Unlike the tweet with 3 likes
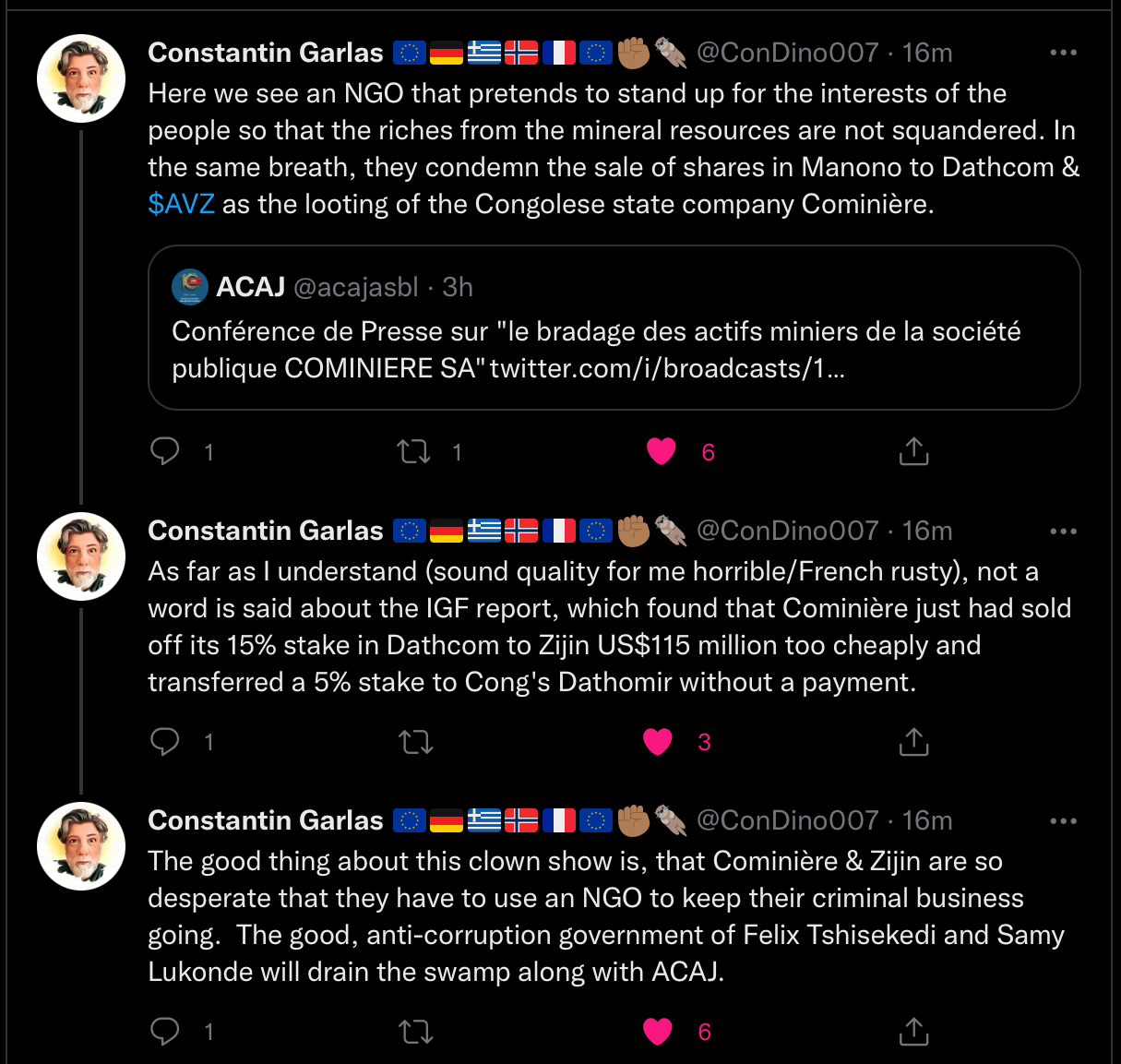The height and width of the screenshot is (1064, 1121). (x=657, y=741)
